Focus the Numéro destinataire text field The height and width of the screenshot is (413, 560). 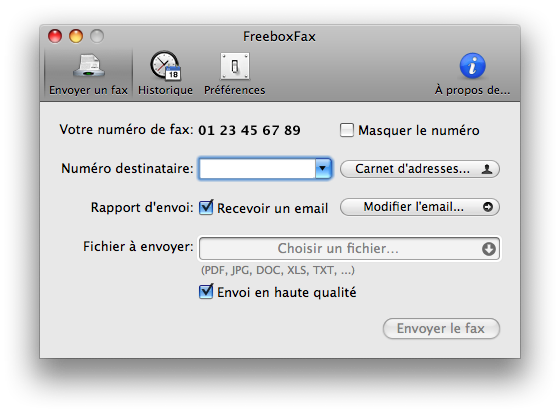(x=257, y=168)
